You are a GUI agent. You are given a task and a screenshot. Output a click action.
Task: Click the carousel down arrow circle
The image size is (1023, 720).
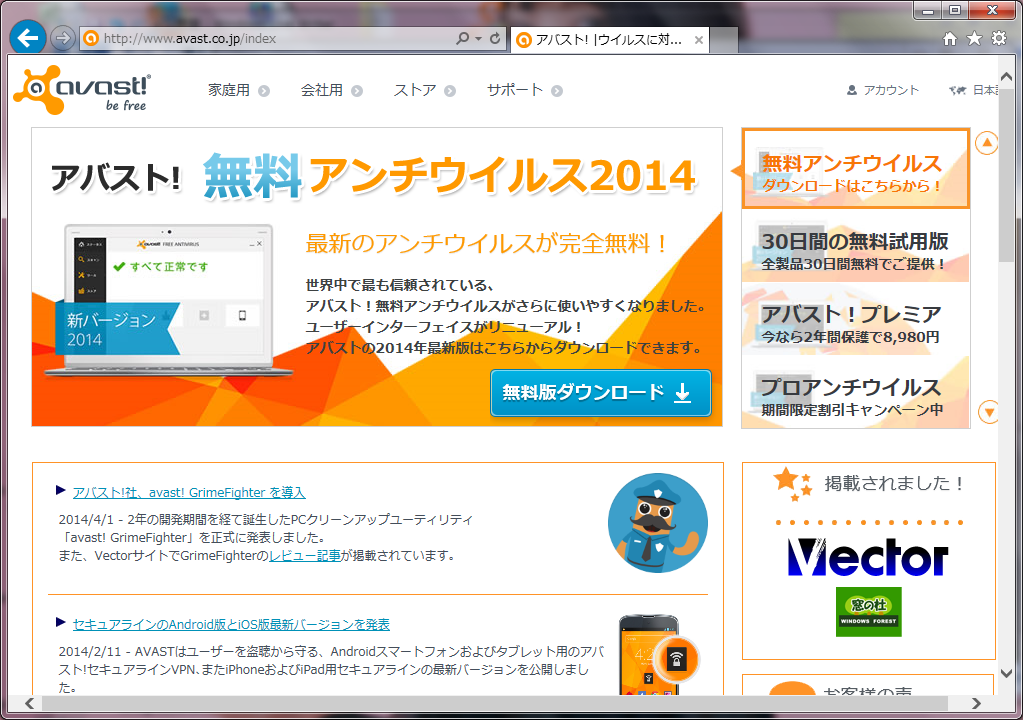pyautogui.click(x=989, y=412)
